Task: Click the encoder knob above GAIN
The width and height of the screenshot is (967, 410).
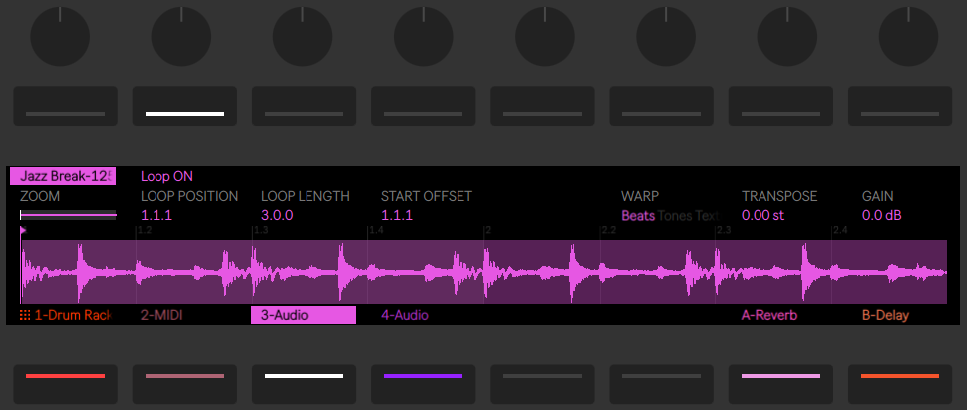Action: (x=908, y=37)
